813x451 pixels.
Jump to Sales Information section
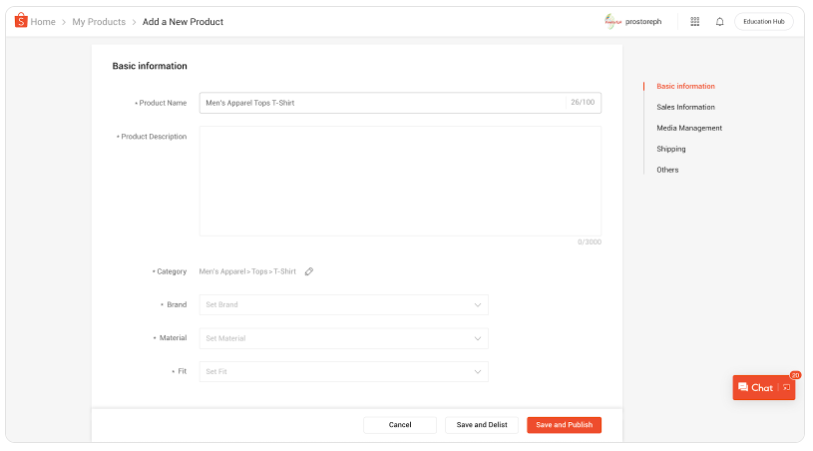click(685, 107)
